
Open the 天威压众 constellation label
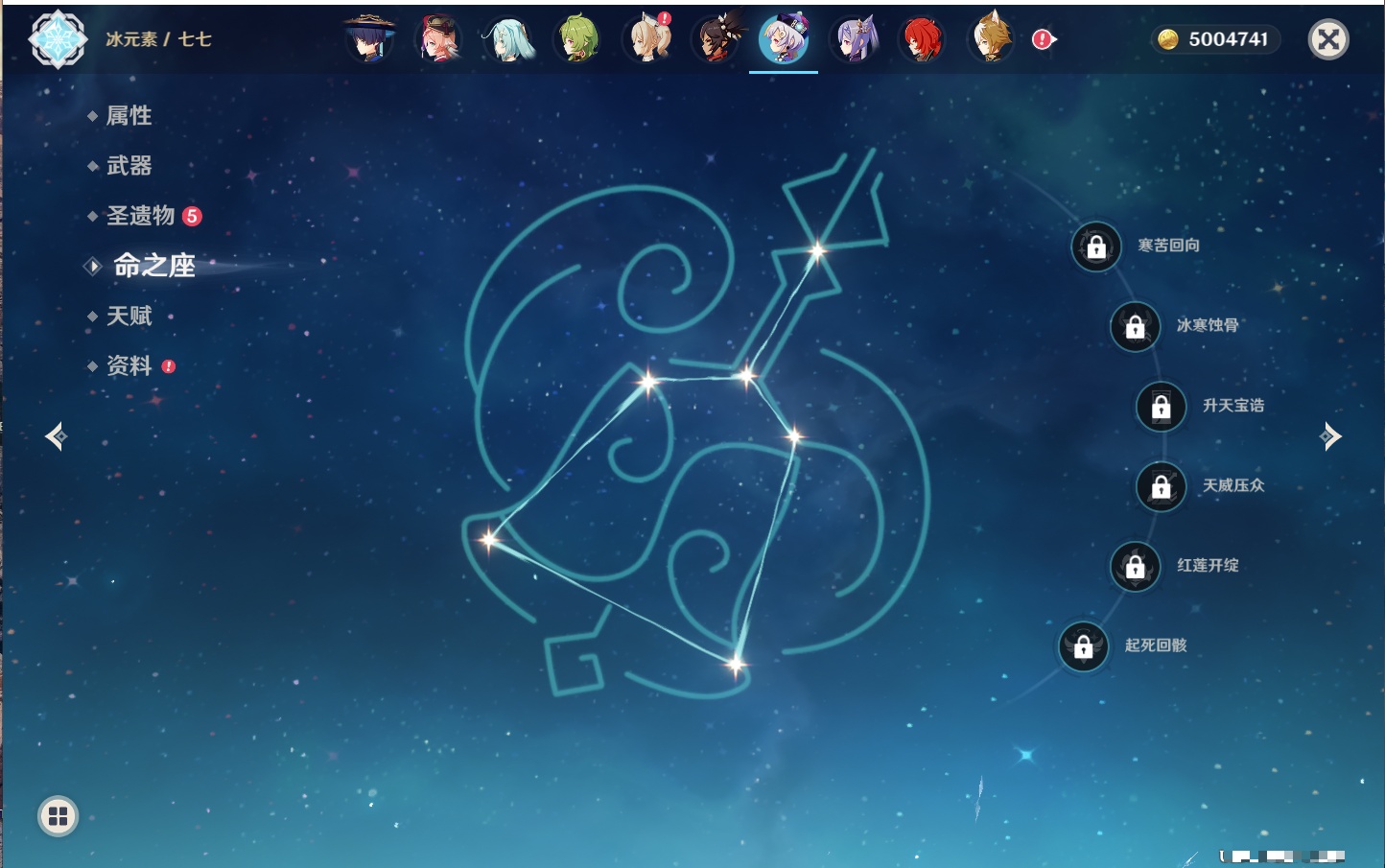[x=1233, y=485]
